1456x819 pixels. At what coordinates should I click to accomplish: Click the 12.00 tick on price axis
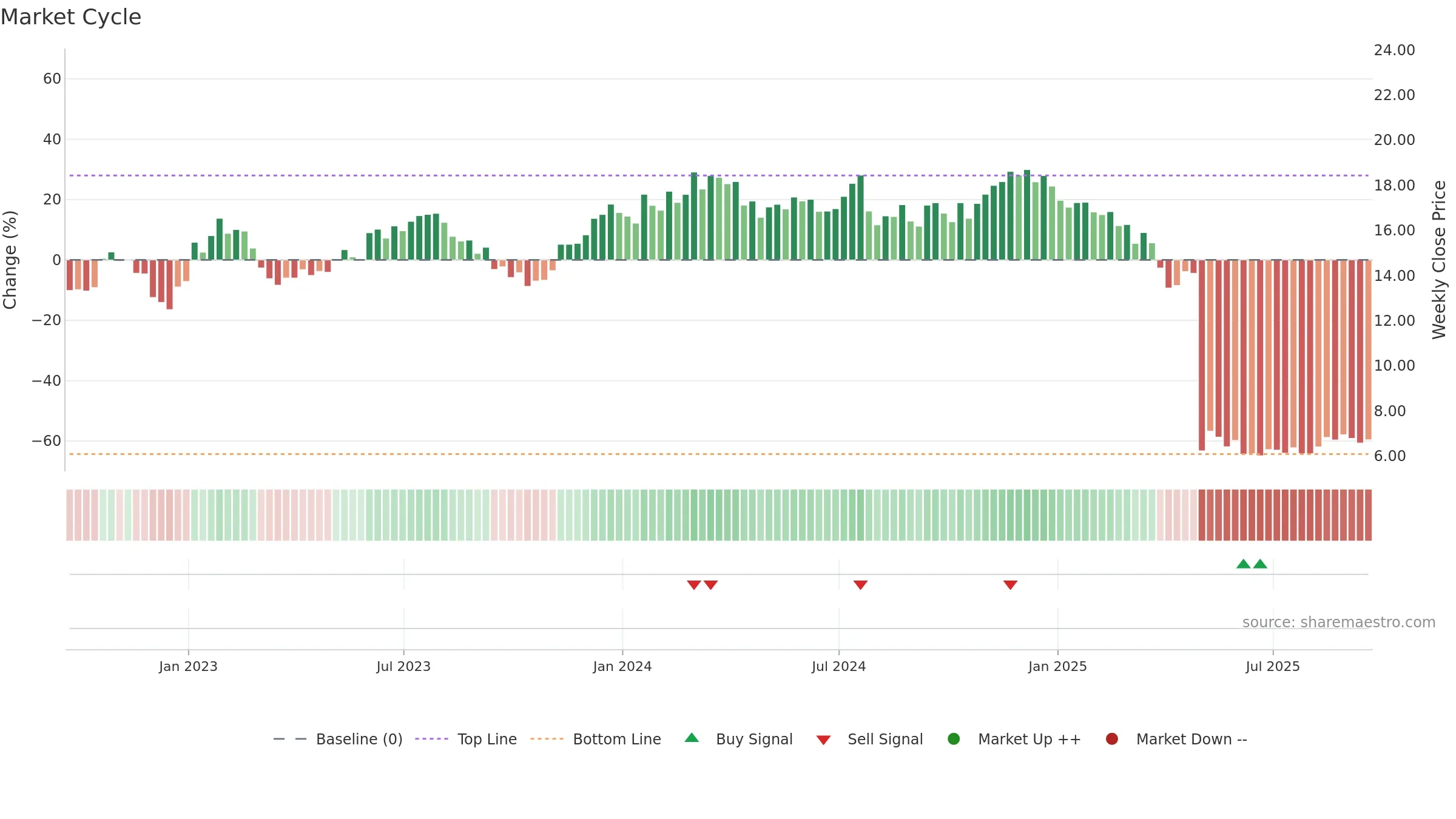click(x=1394, y=321)
